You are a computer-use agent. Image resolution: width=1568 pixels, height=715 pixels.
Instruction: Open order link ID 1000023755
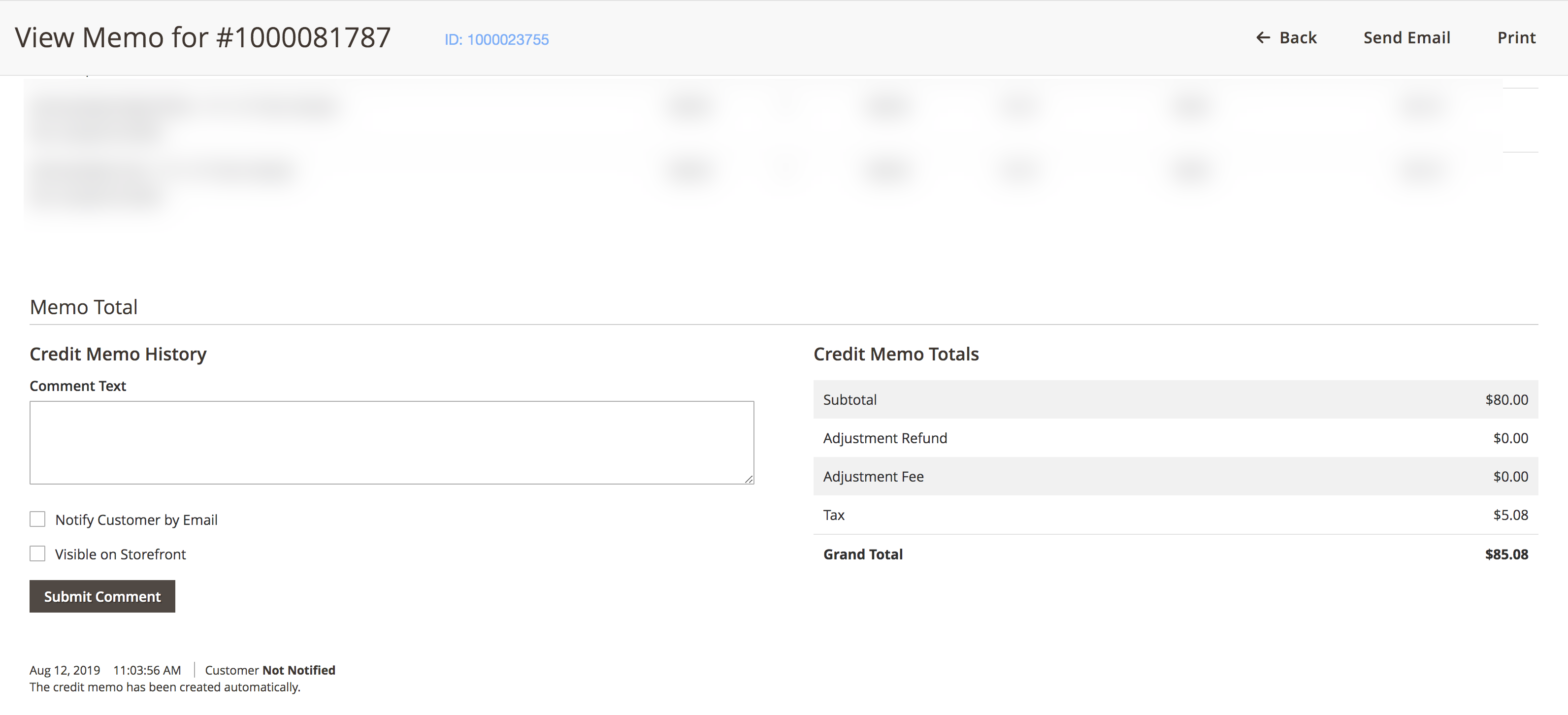click(508, 39)
